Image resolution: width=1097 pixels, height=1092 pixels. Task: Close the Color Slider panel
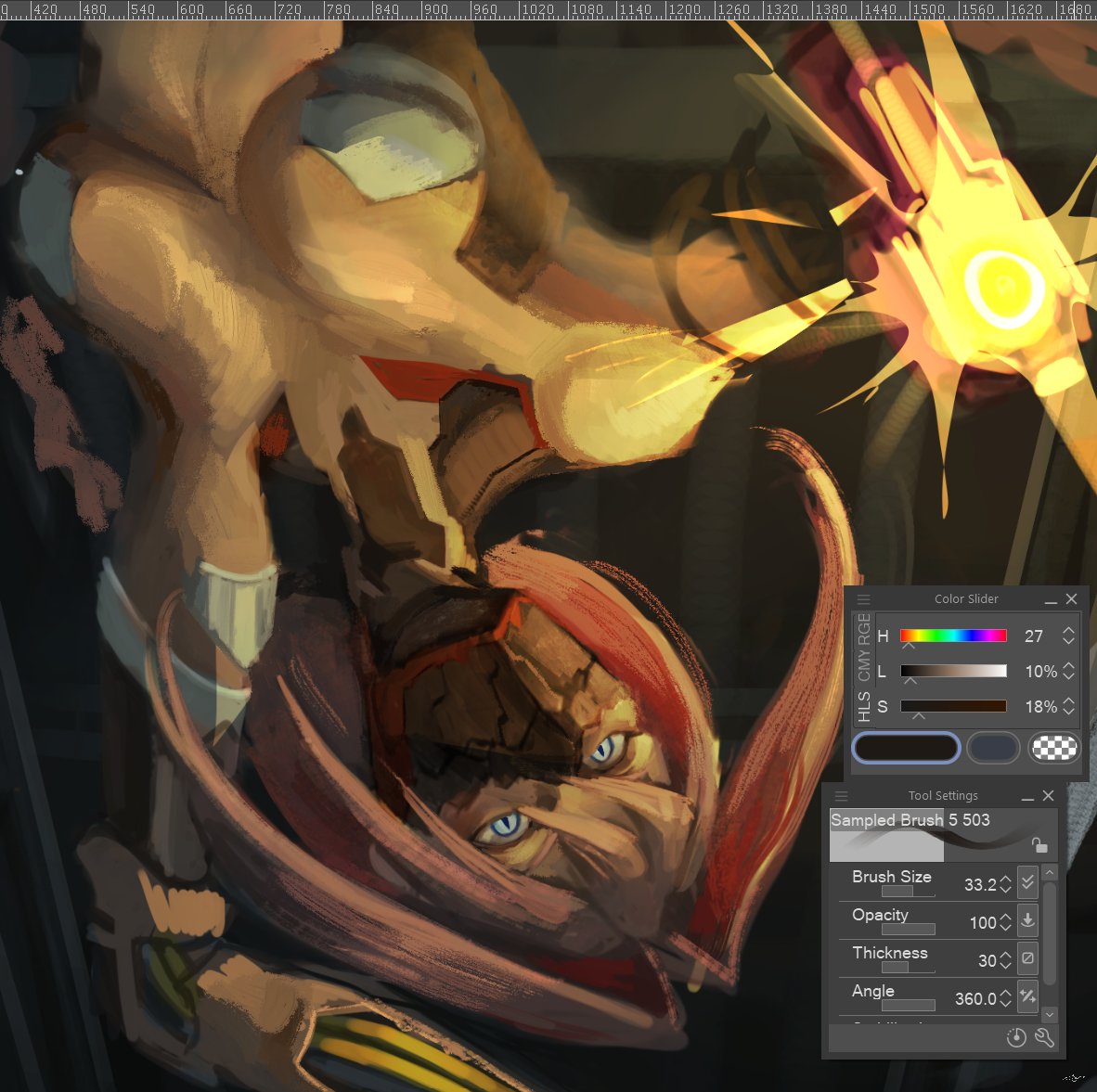(x=1071, y=598)
